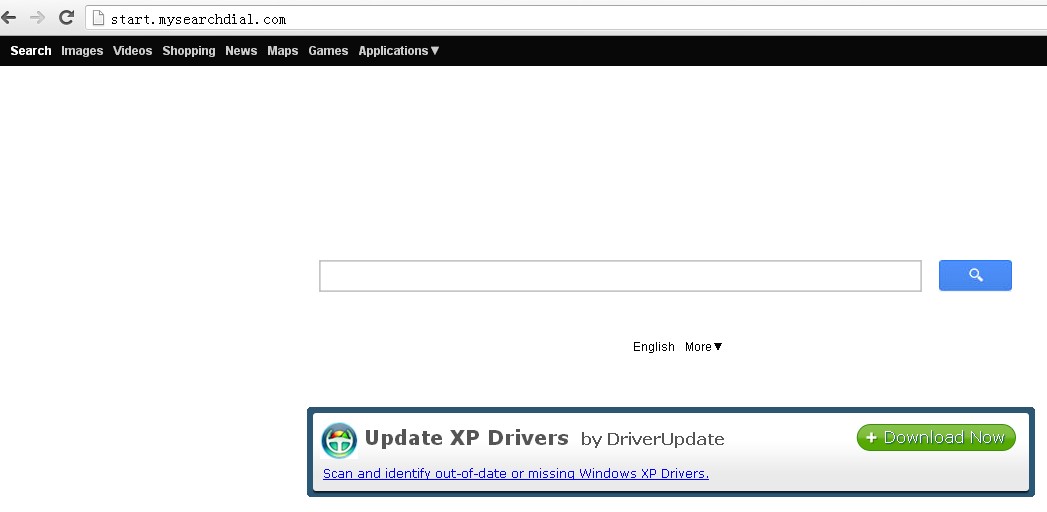
Task: Click the DriverUpdate steering wheel logo
Action: pyautogui.click(x=339, y=440)
